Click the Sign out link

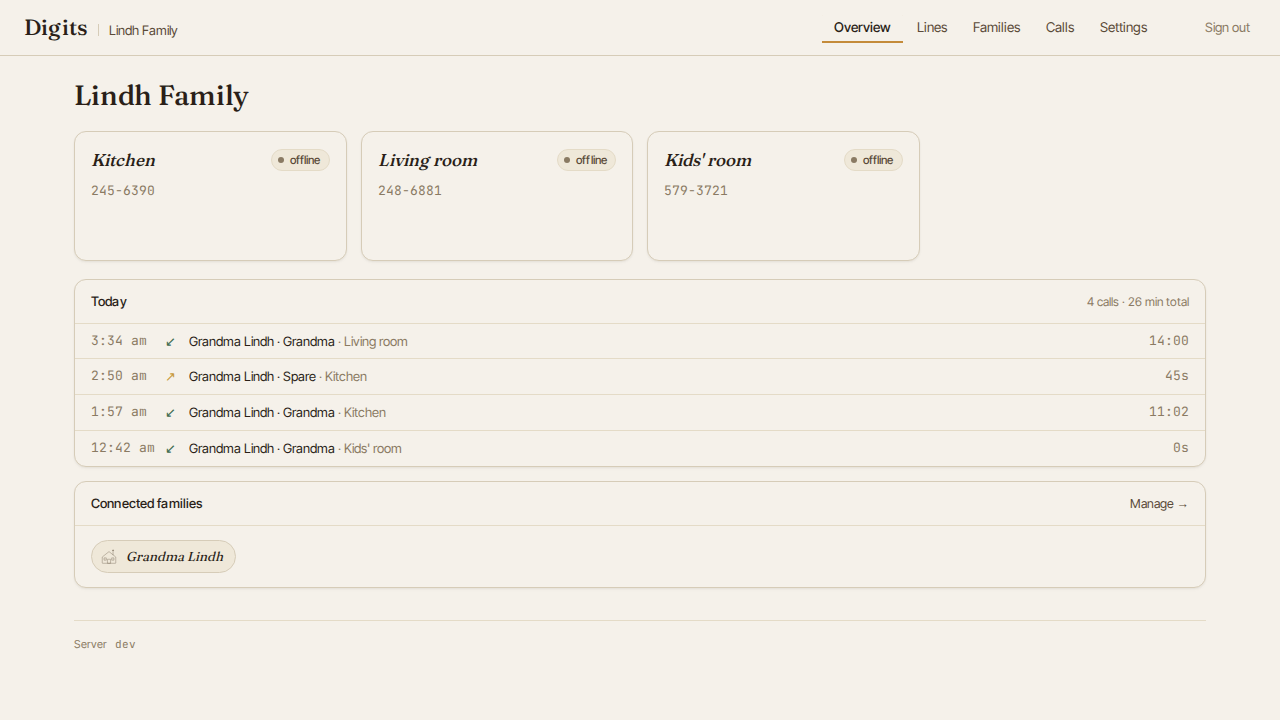click(1227, 28)
